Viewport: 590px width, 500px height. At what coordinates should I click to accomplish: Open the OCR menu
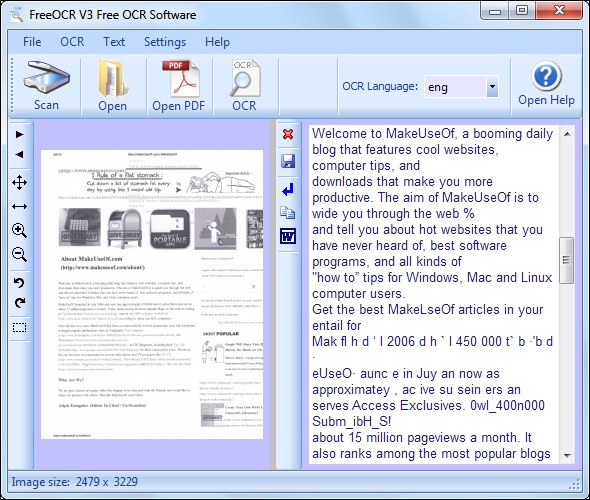[x=72, y=42]
